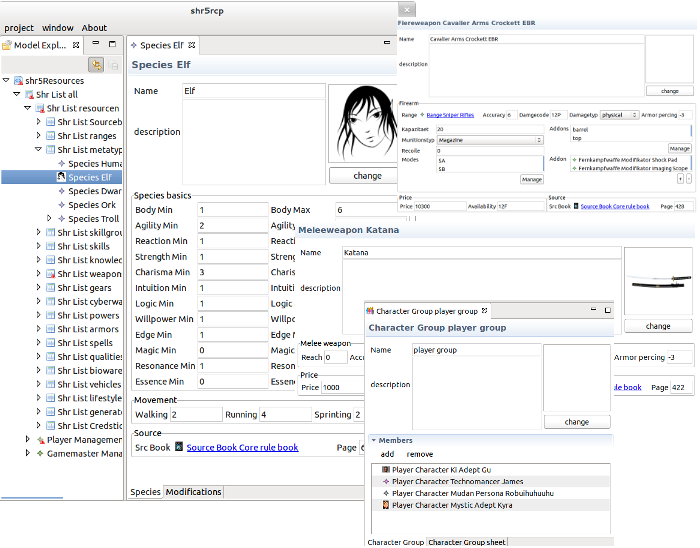Click Manage button beside Addons list
The image size is (700, 548).
tap(679, 148)
